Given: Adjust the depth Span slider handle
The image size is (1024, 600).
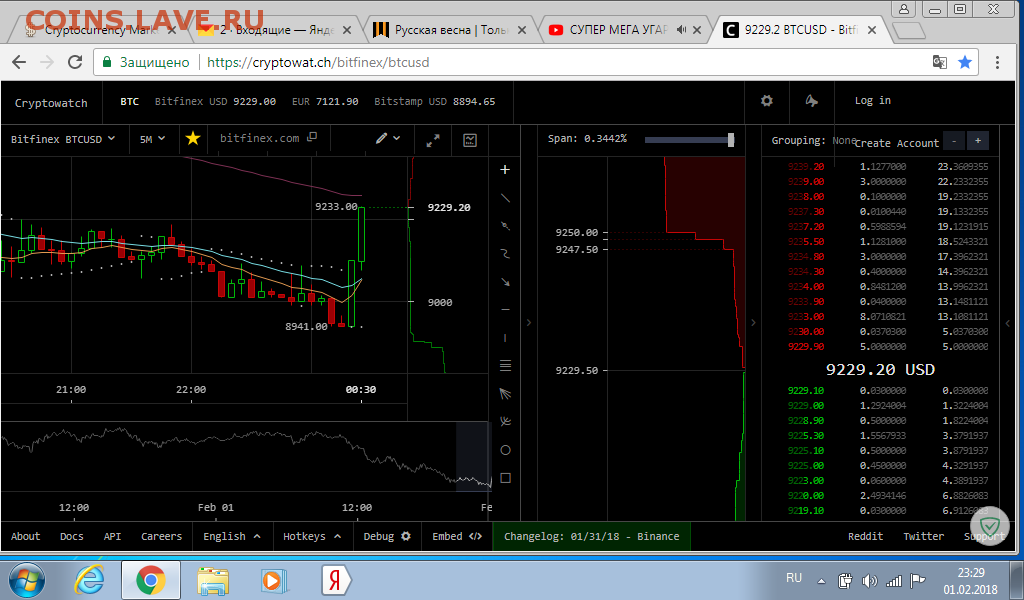Looking at the screenshot, I should click(731, 139).
